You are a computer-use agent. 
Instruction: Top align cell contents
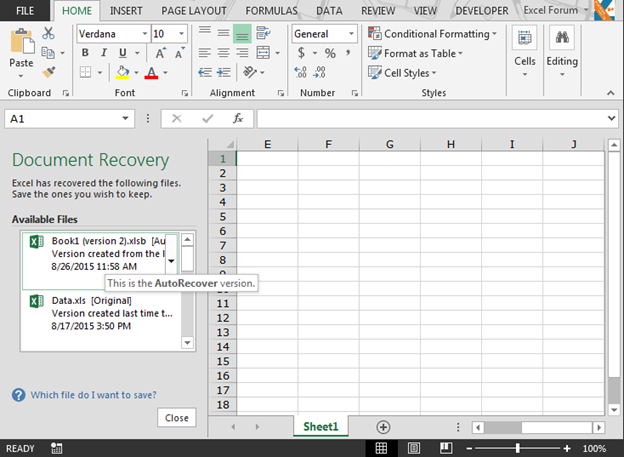pyautogui.click(x=205, y=32)
